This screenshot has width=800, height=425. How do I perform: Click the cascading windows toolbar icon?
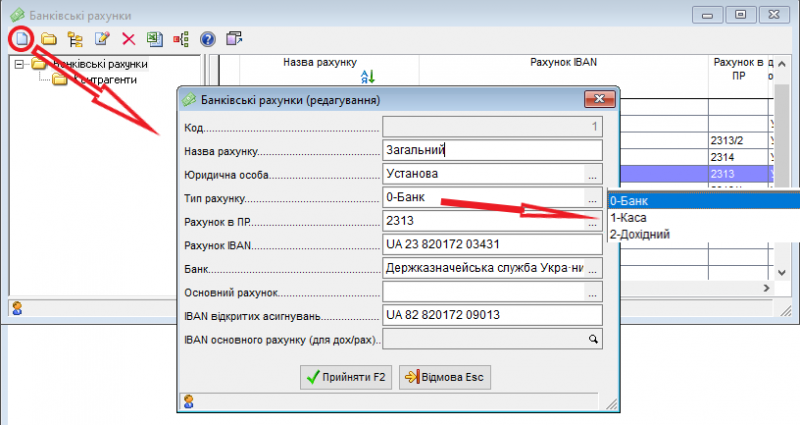coord(235,39)
